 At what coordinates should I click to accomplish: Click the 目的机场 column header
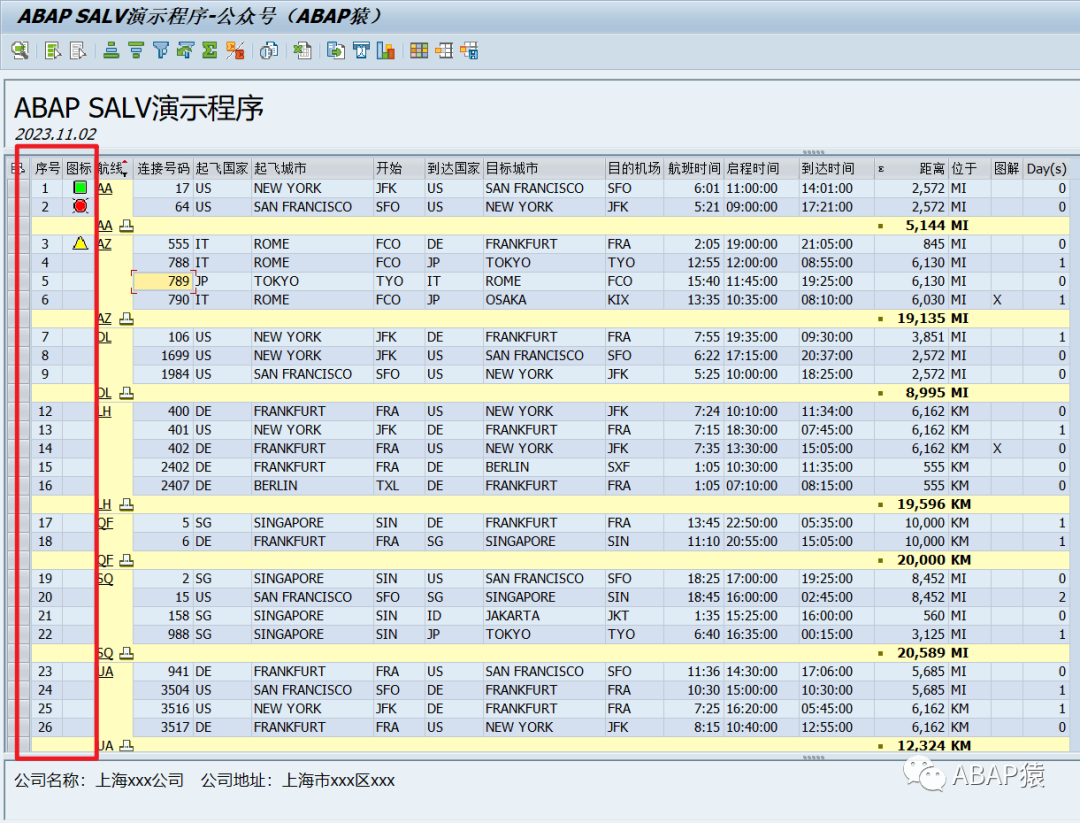click(634, 169)
